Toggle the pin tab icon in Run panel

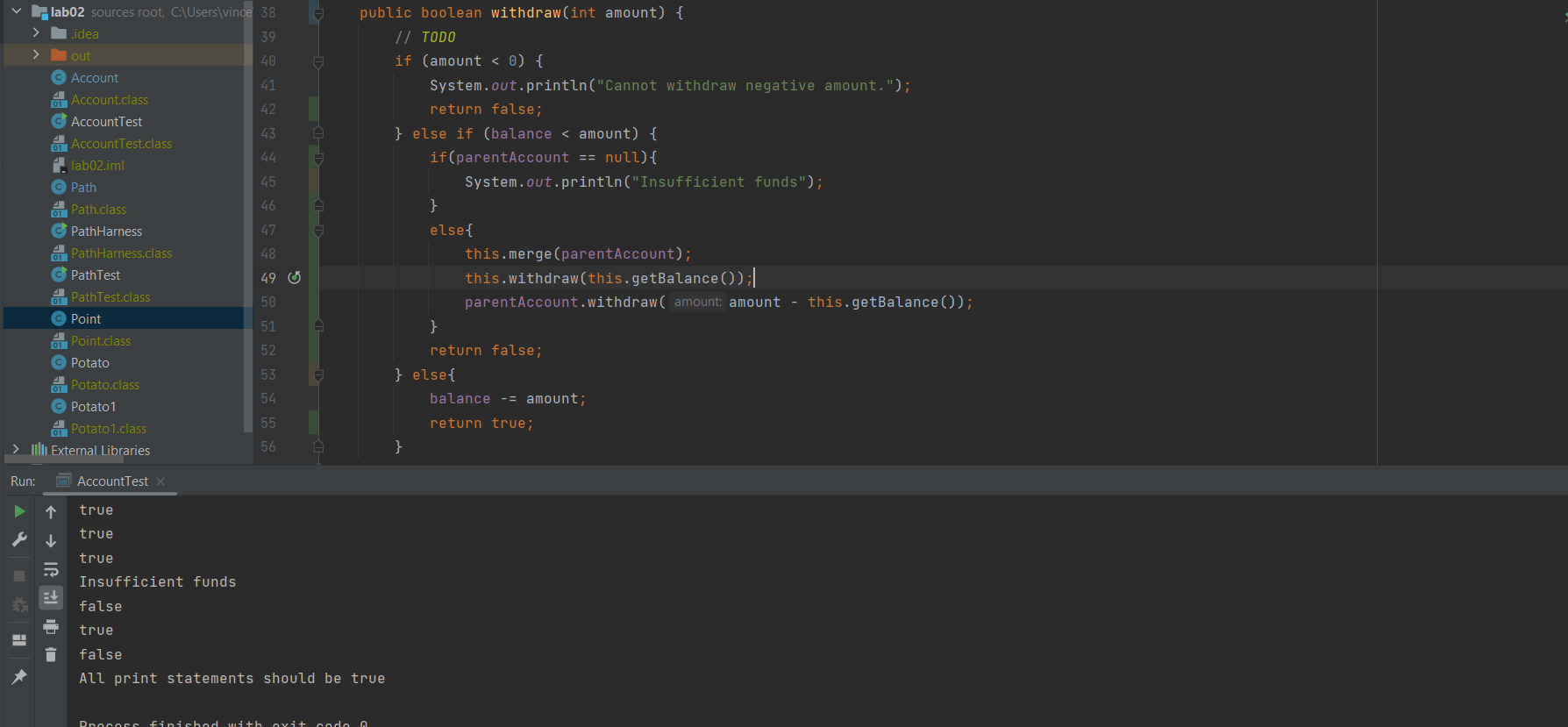coord(19,677)
